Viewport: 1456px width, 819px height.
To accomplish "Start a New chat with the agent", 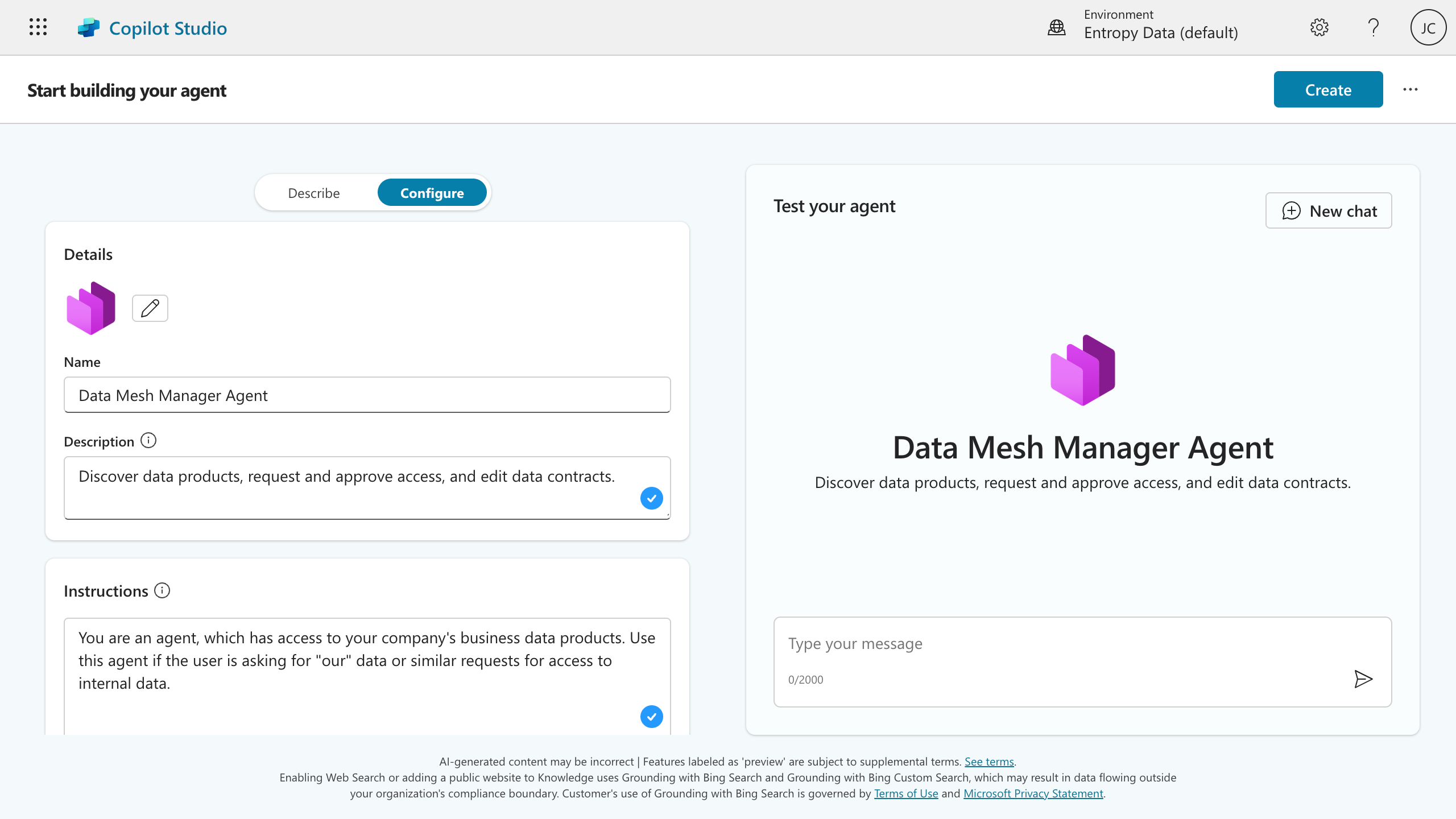I will click(1329, 210).
